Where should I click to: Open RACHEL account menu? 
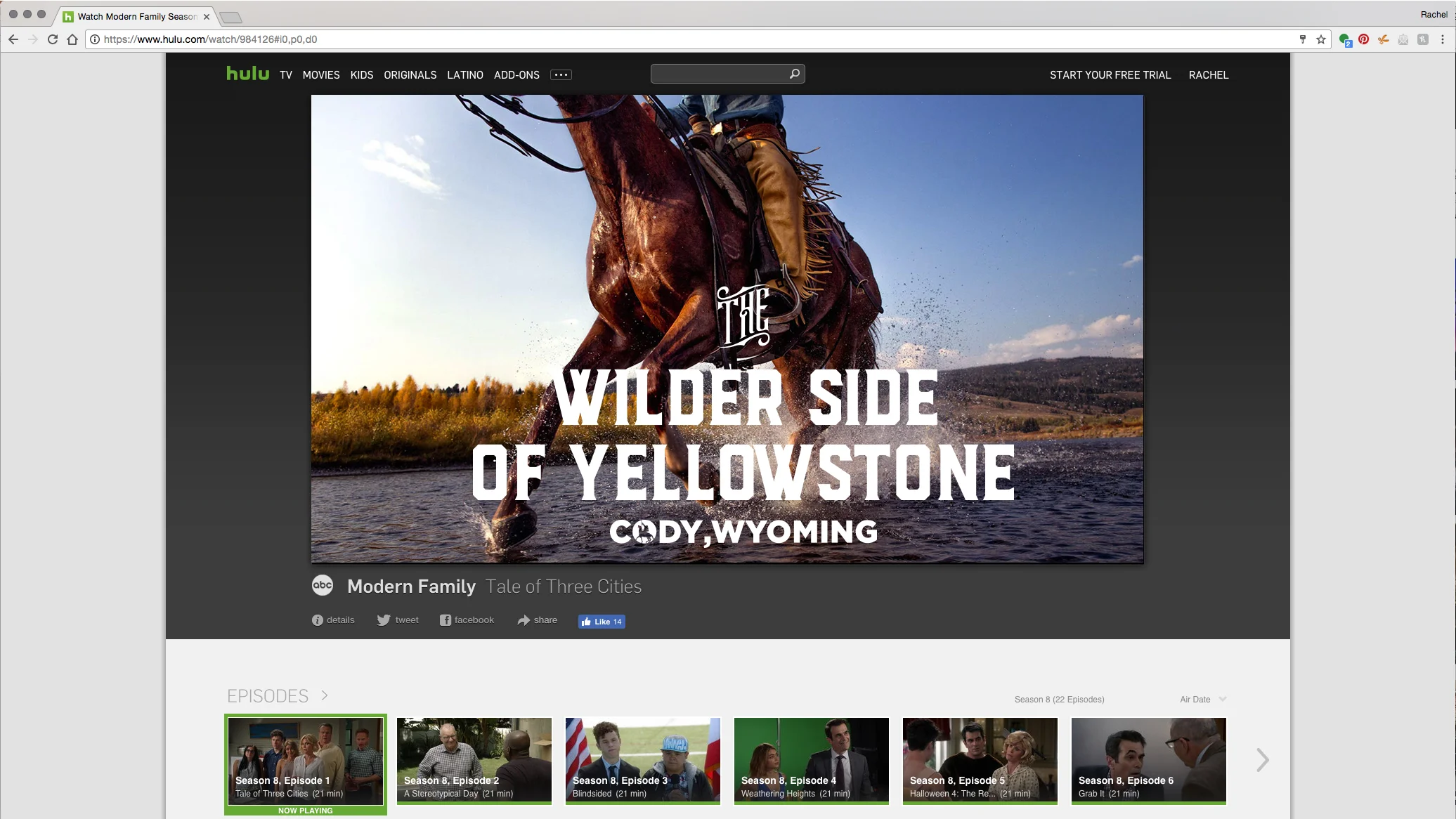click(x=1208, y=74)
